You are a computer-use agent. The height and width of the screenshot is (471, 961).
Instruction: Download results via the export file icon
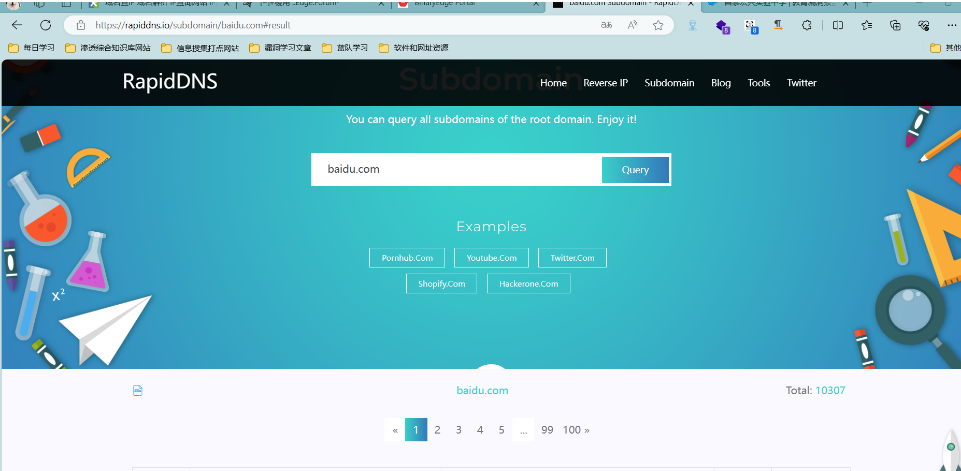click(x=138, y=391)
